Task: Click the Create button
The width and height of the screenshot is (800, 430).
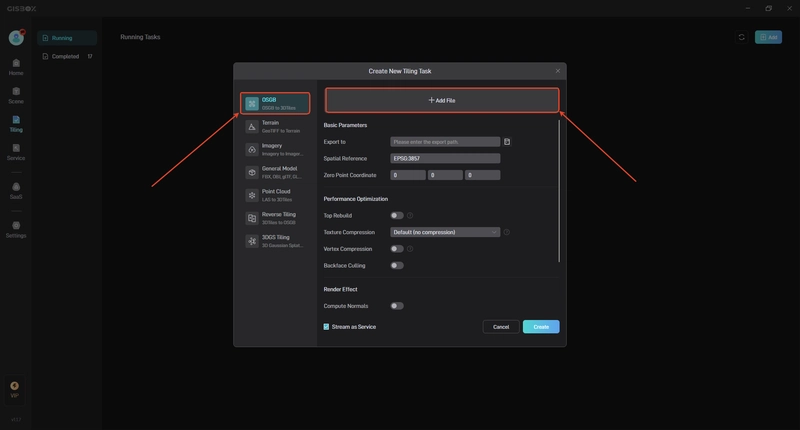Action: 541,327
